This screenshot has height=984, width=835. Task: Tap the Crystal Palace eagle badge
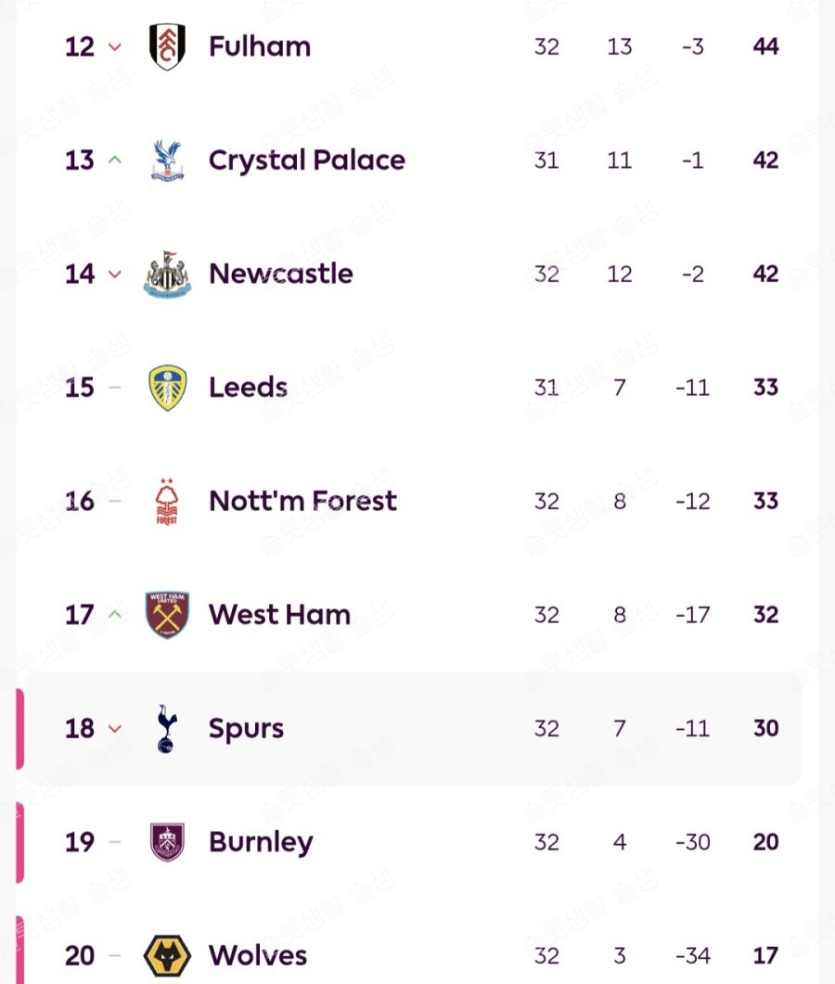point(167,160)
